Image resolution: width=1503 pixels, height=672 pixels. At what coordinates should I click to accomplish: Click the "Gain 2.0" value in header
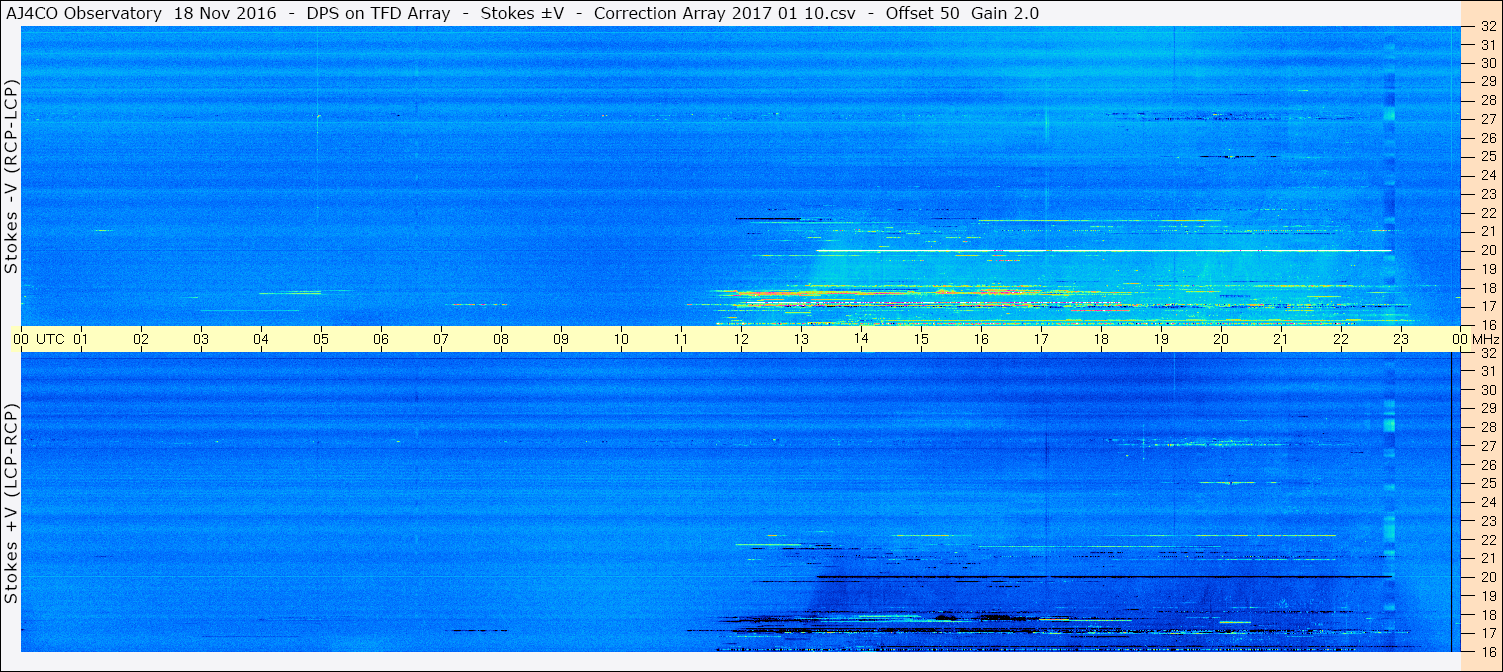coord(1005,13)
